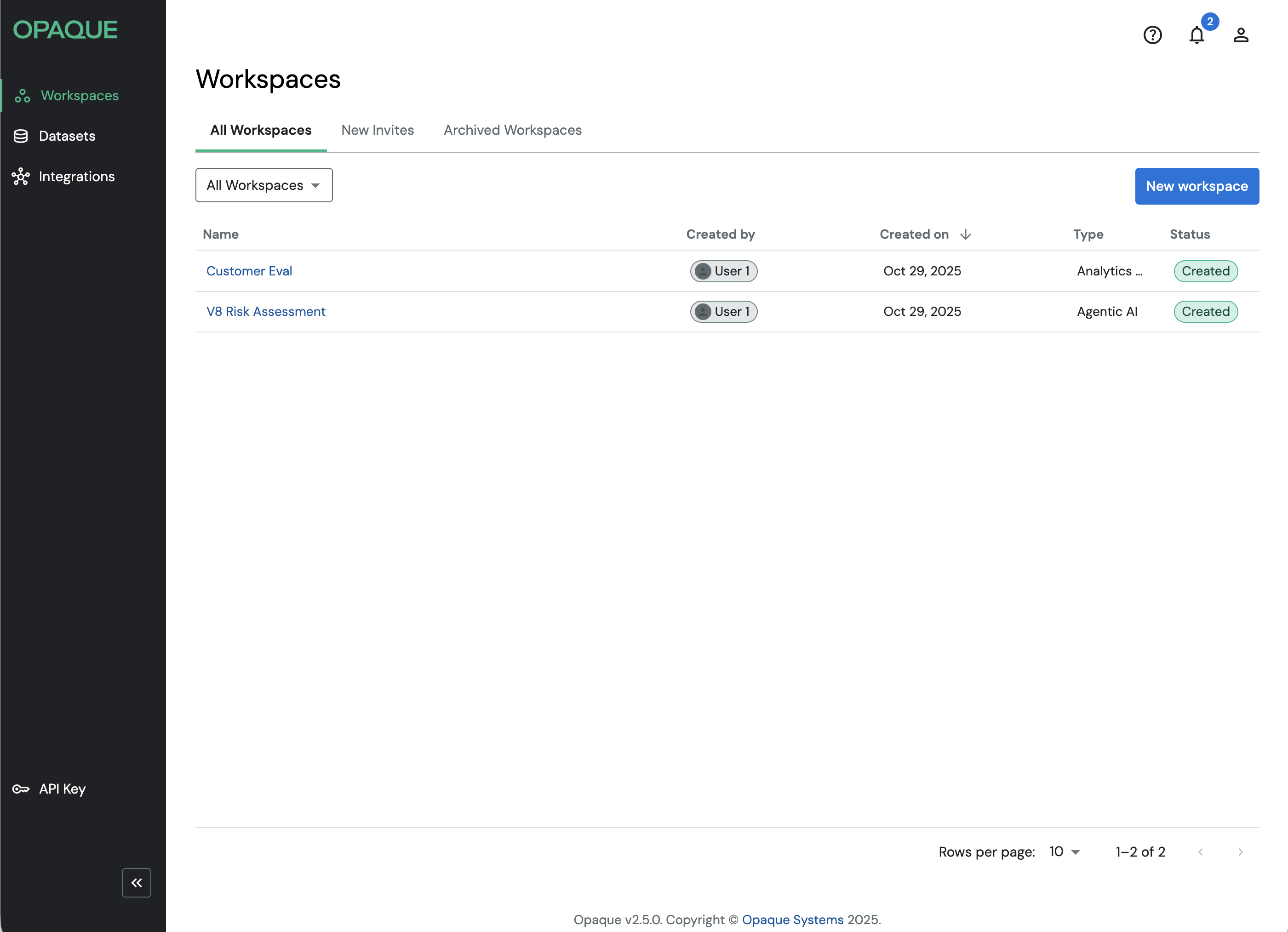Click the Workspaces sidebar icon

23,96
